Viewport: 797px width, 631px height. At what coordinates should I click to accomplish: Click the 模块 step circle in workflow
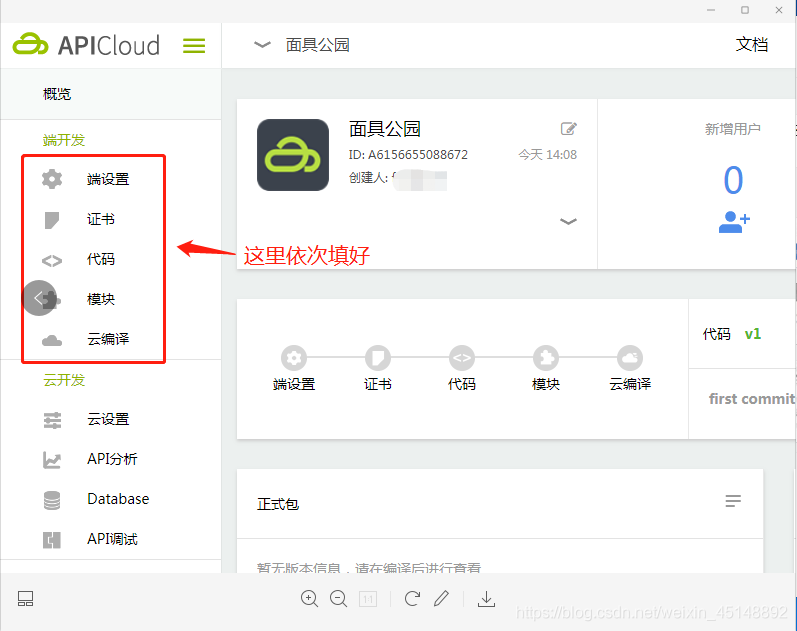tap(545, 358)
